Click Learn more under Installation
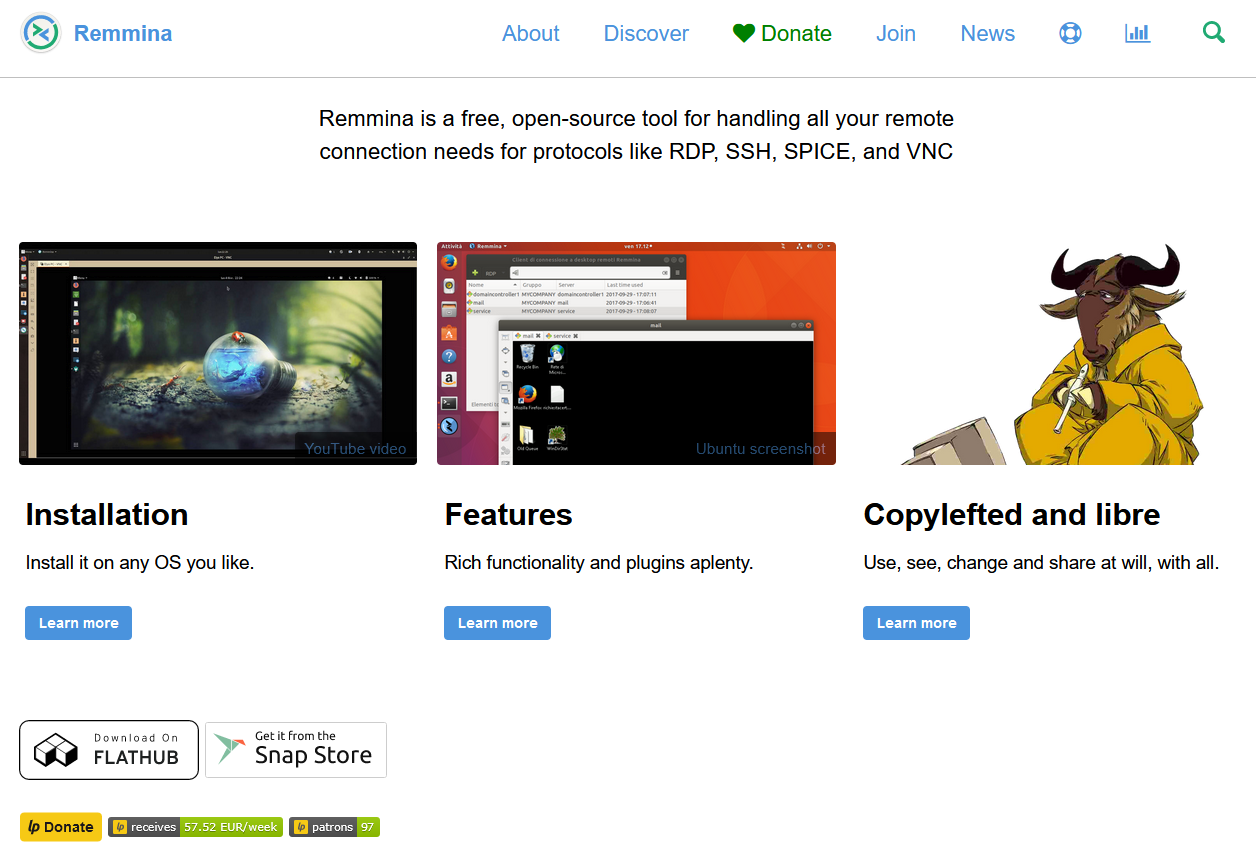This screenshot has width=1256, height=860. pyautogui.click(x=78, y=623)
